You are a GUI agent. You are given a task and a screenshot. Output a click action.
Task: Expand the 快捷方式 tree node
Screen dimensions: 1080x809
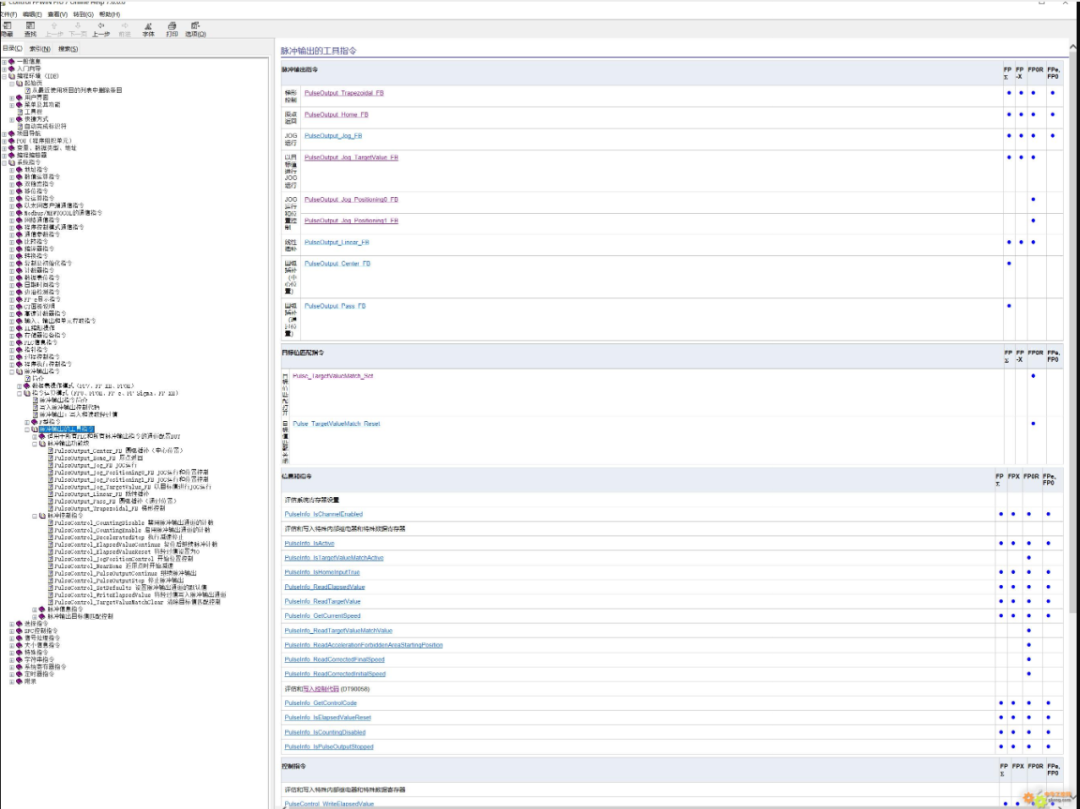(12, 119)
